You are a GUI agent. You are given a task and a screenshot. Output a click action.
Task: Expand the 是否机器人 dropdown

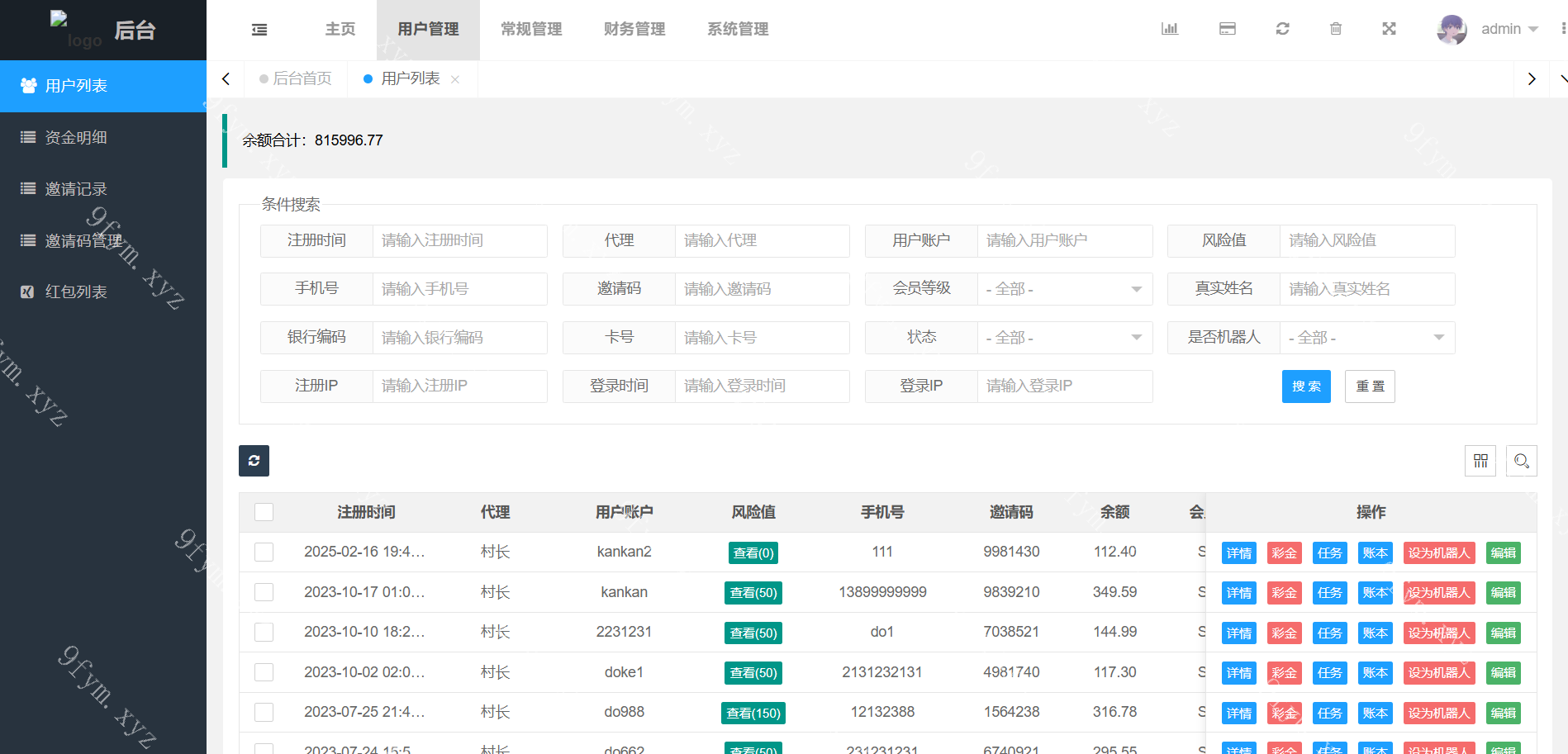[x=1367, y=338]
